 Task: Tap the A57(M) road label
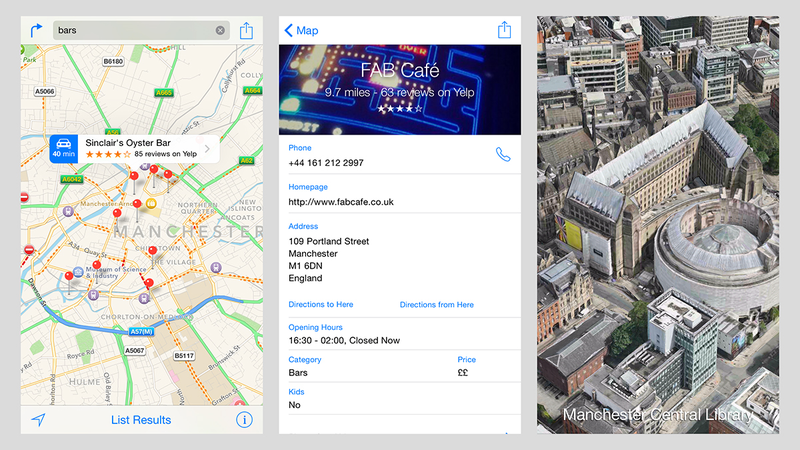point(141,332)
